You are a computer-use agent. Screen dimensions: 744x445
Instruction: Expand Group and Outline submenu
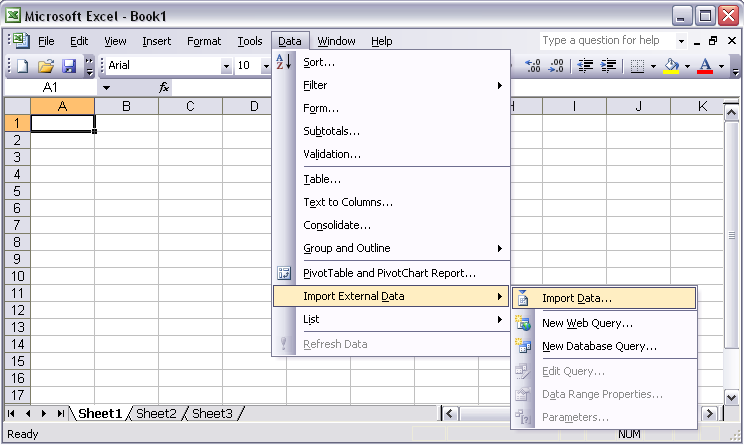(391, 248)
